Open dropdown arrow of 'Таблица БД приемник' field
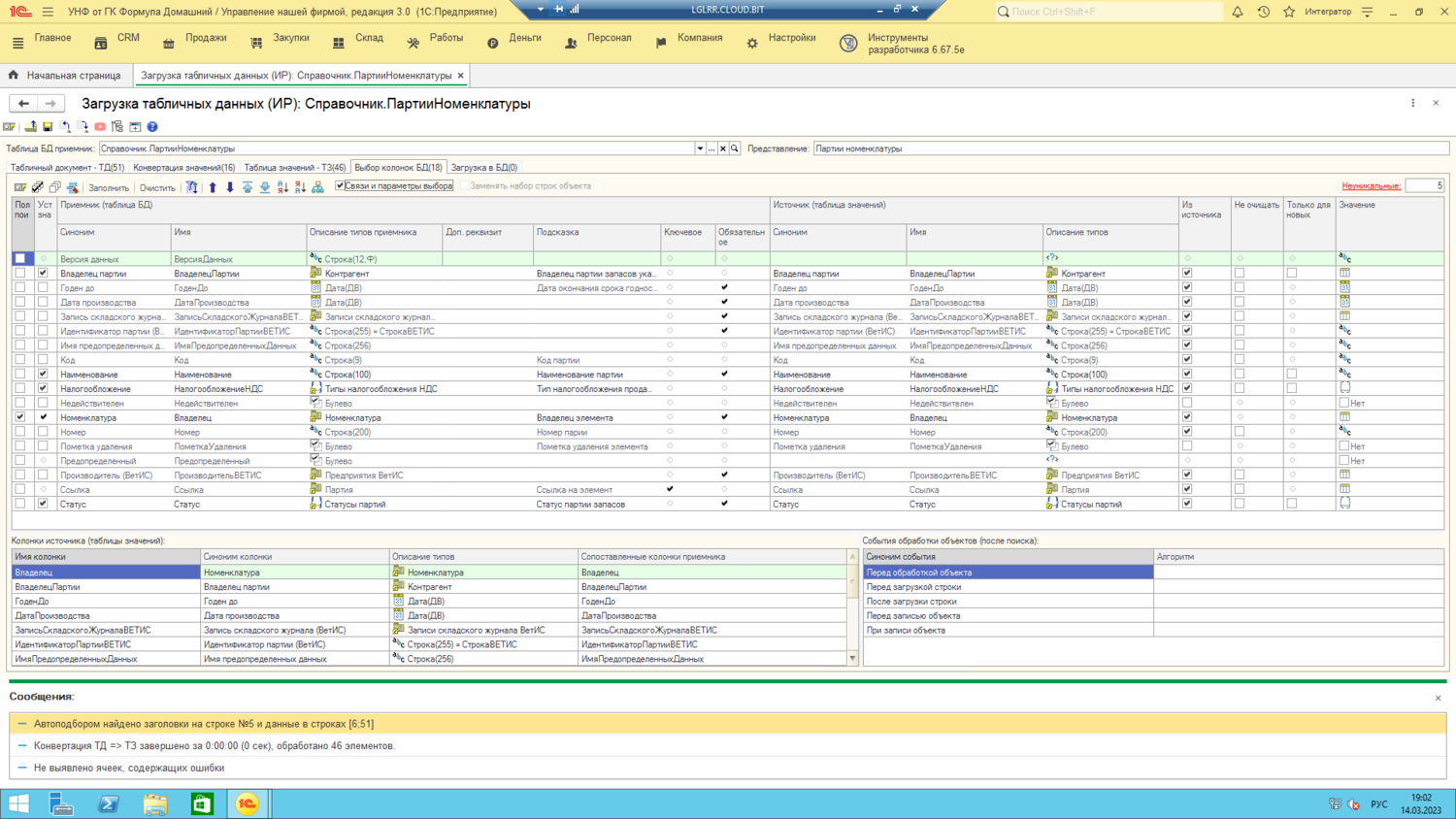The width and height of the screenshot is (1456, 819). click(700, 149)
